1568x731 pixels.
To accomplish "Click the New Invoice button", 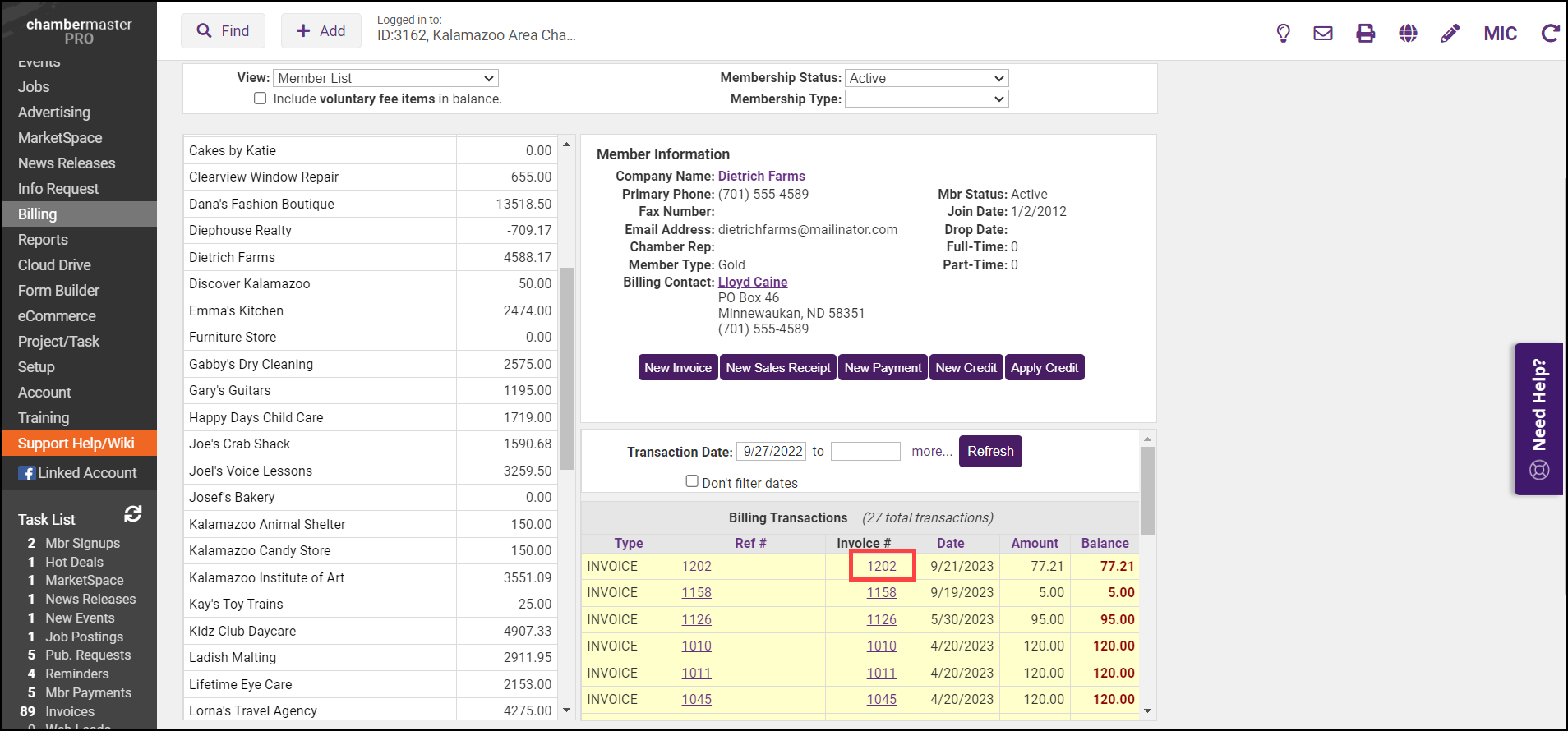I will tap(678, 368).
